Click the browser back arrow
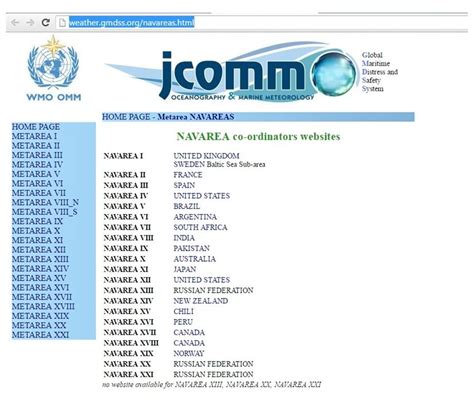 [x=15, y=23]
